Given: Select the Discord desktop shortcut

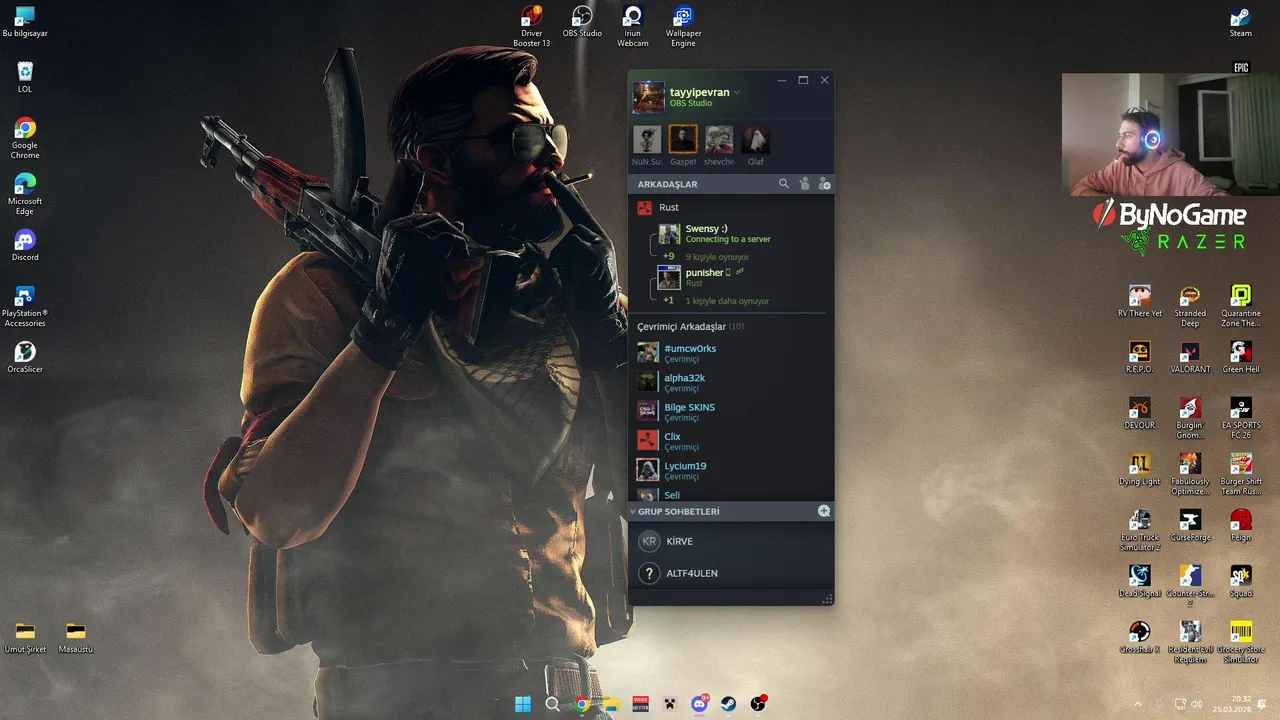Looking at the screenshot, I should click(25, 245).
